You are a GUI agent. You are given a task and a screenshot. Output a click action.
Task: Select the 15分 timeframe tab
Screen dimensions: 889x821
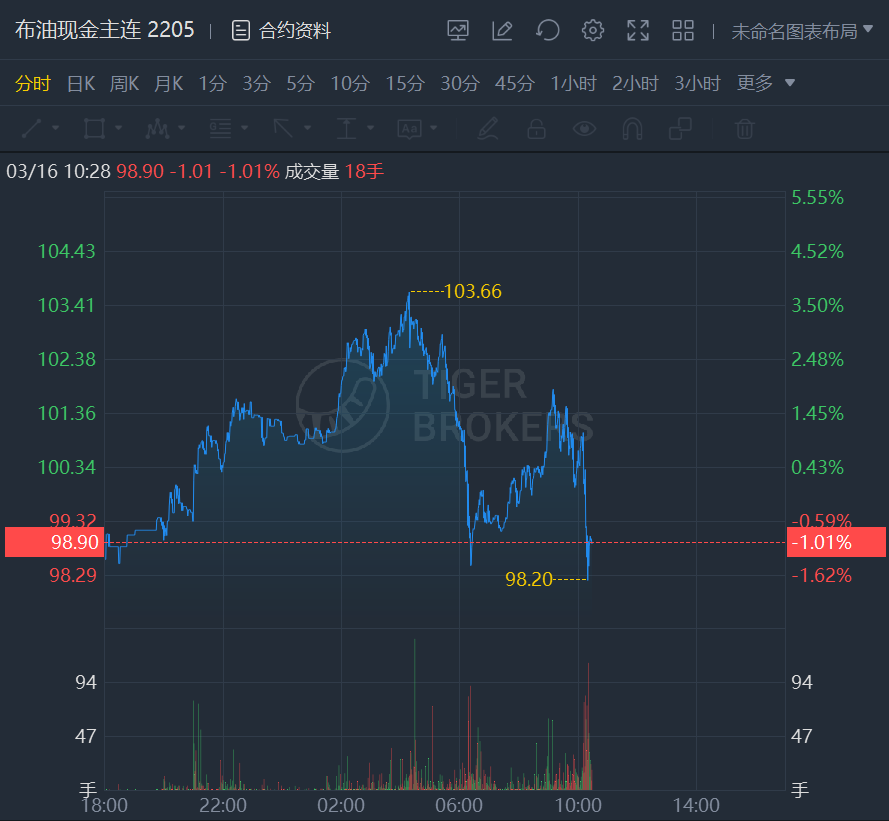[405, 84]
